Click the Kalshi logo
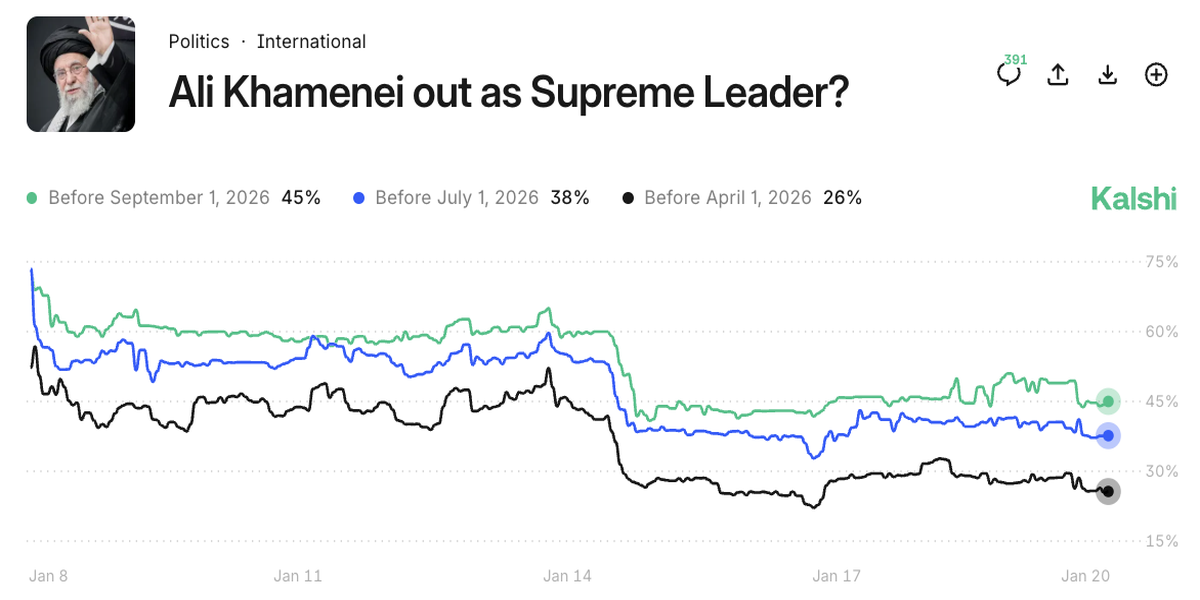 [1133, 198]
